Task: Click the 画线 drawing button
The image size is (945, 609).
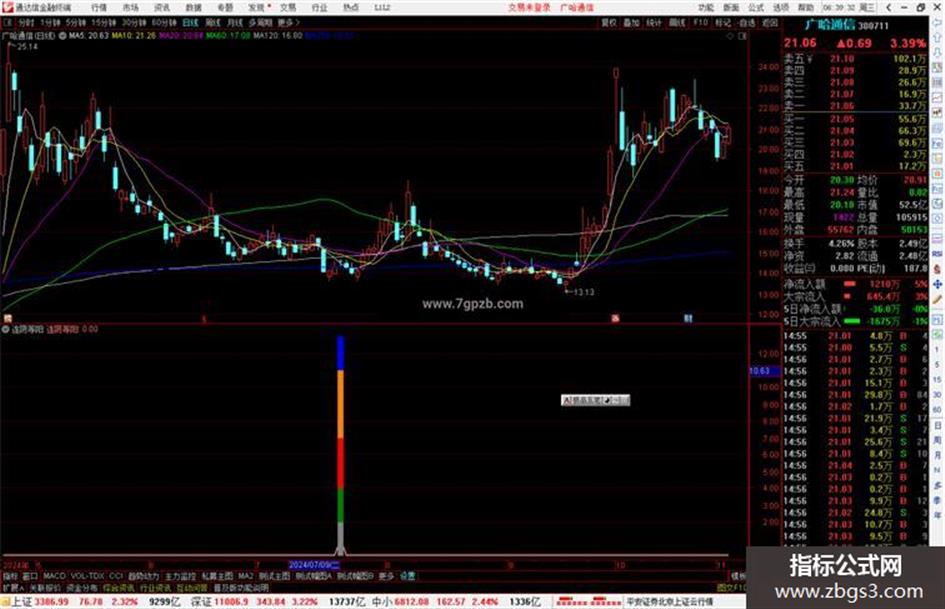Action: pos(677,22)
